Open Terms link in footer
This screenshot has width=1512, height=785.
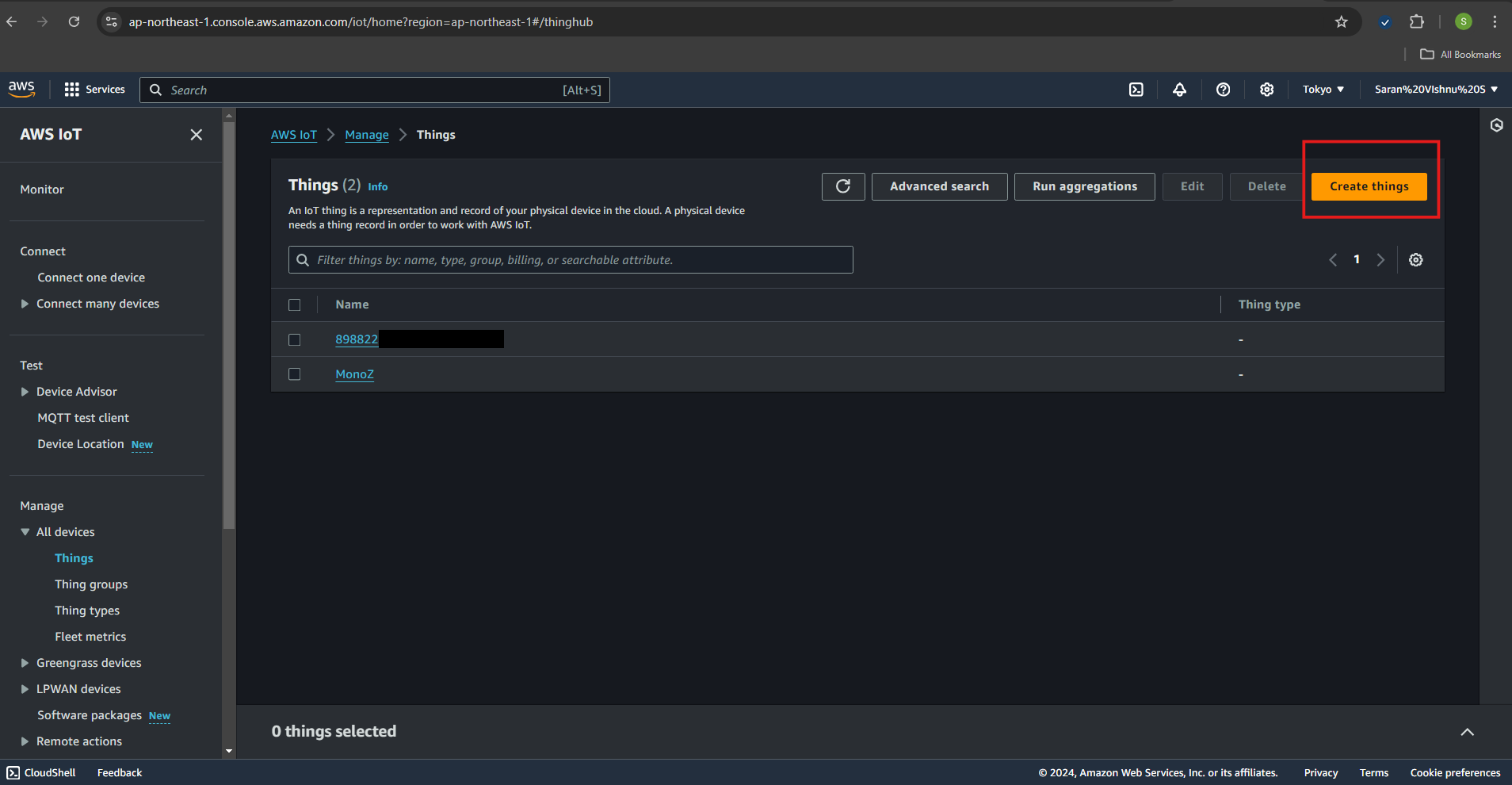tap(1374, 772)
